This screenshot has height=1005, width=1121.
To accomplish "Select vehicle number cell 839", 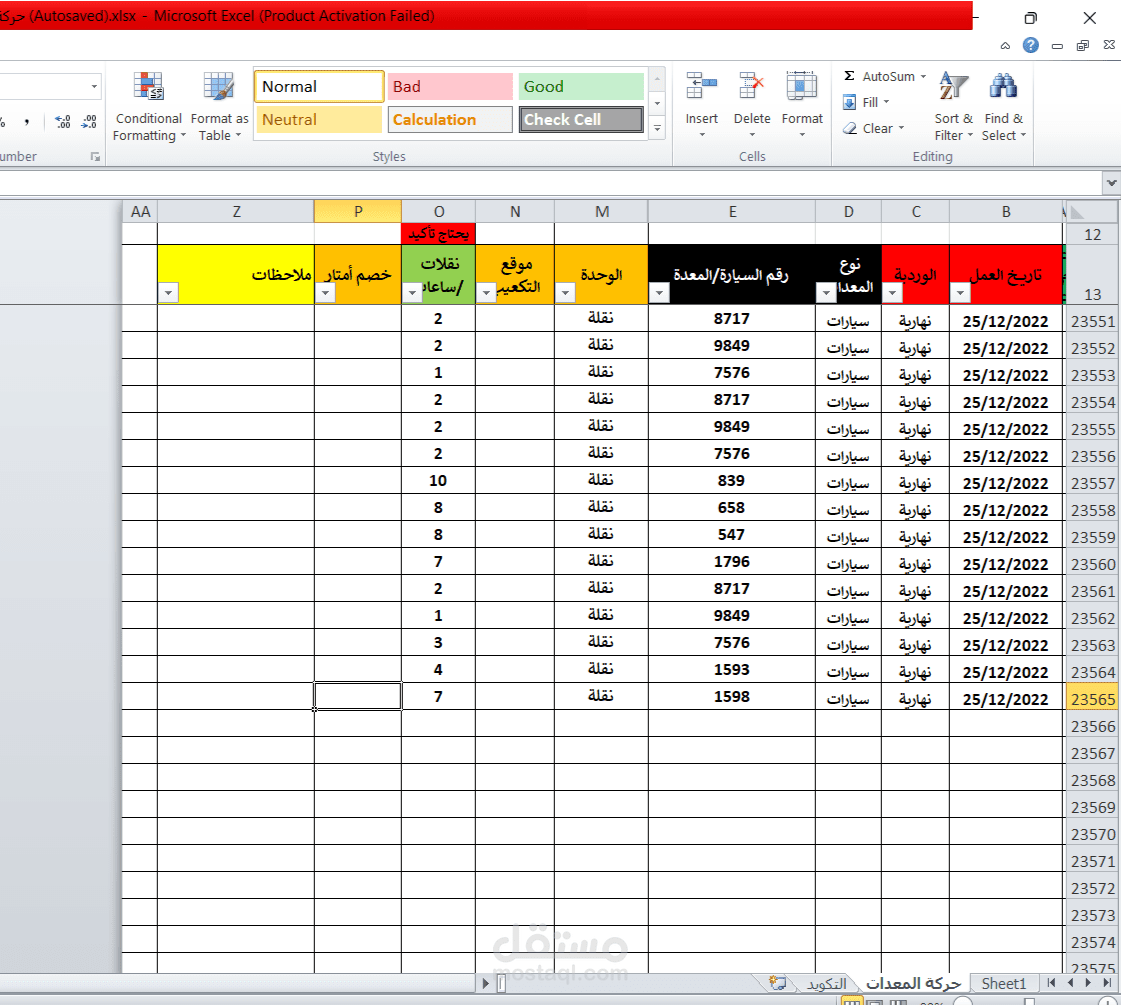I will coord(732,481).
